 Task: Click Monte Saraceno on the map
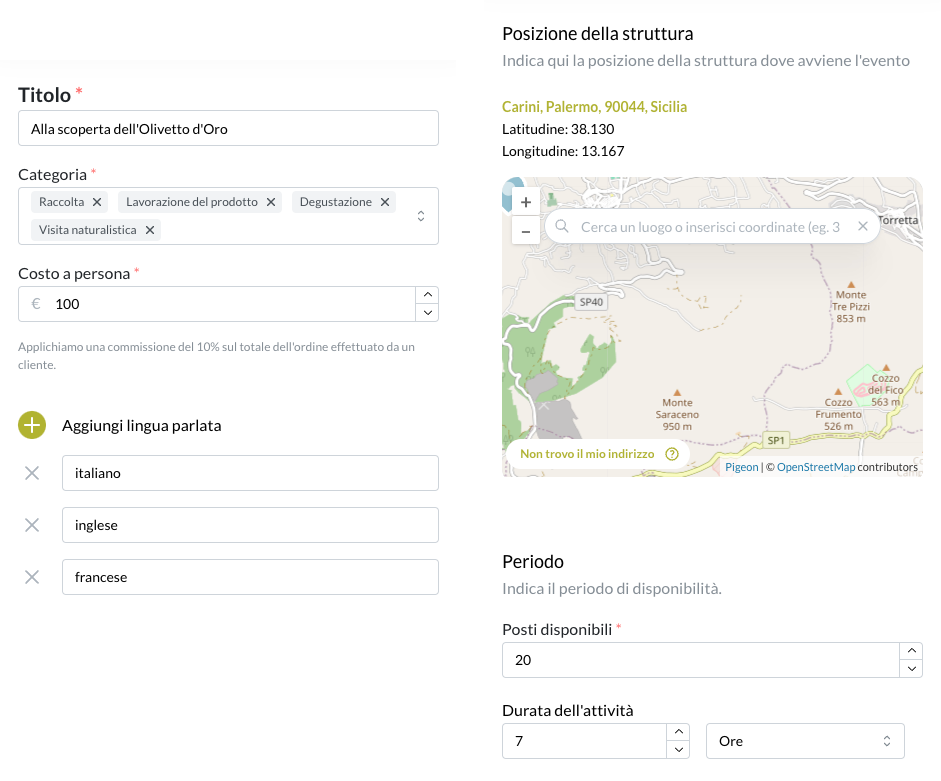(677, 414)
